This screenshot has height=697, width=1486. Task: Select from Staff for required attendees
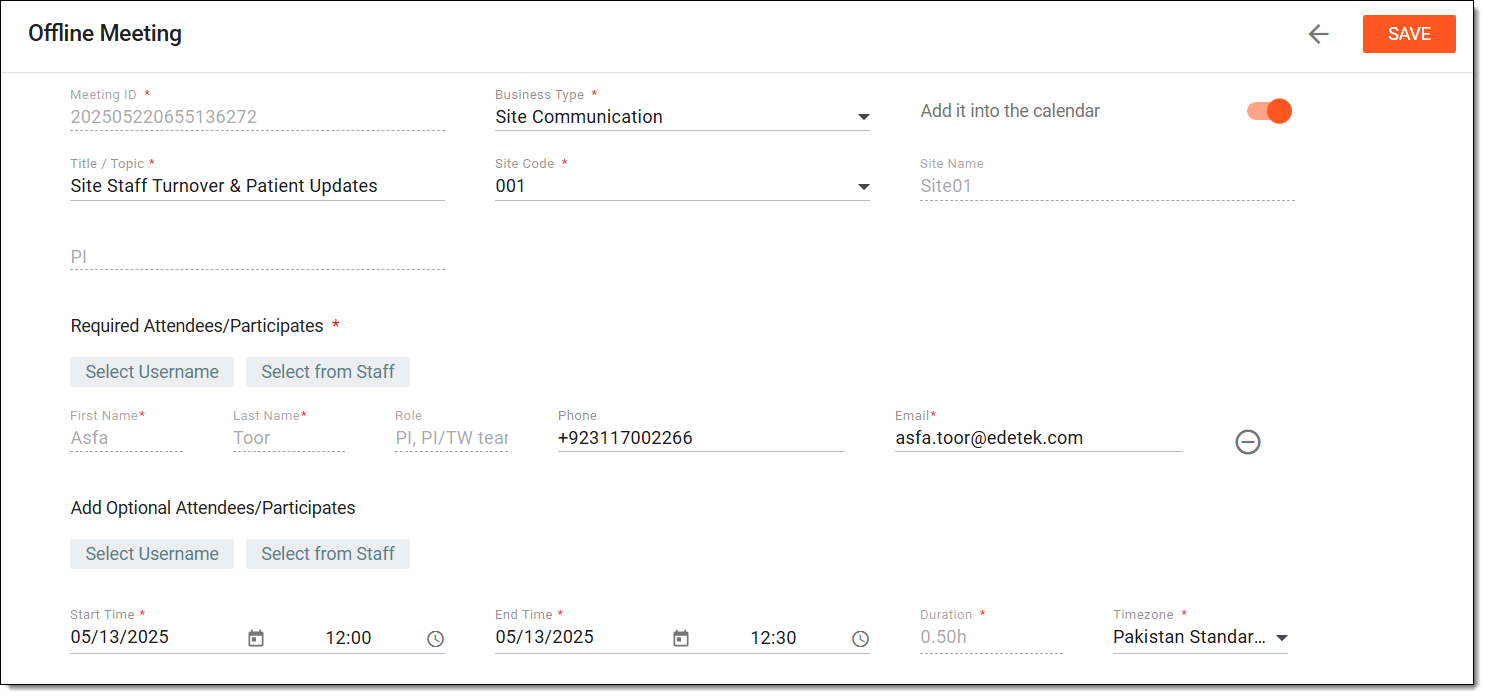click(x=328, y=372)
